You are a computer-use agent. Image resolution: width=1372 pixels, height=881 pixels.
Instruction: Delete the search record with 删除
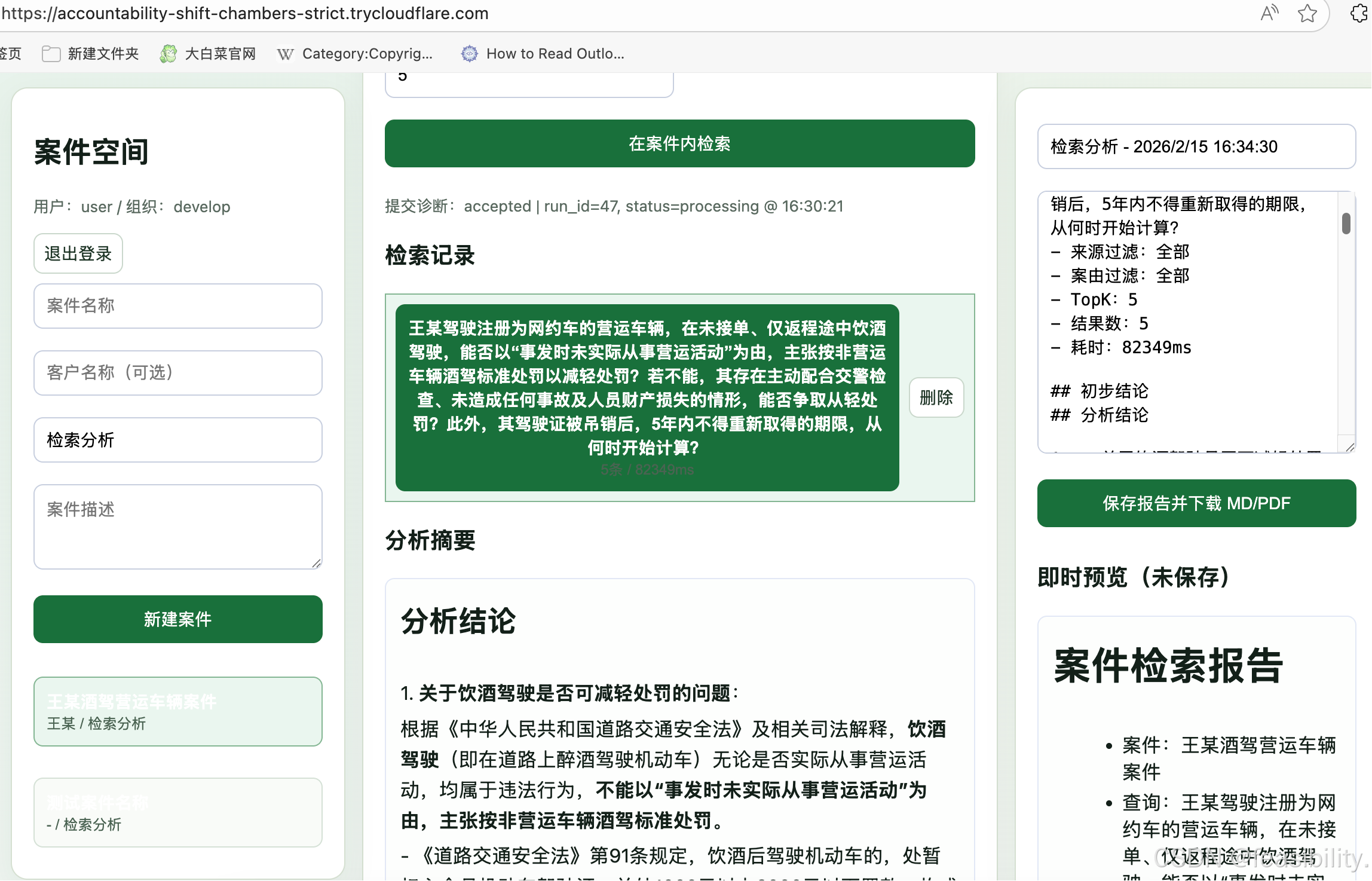point(936,397)
